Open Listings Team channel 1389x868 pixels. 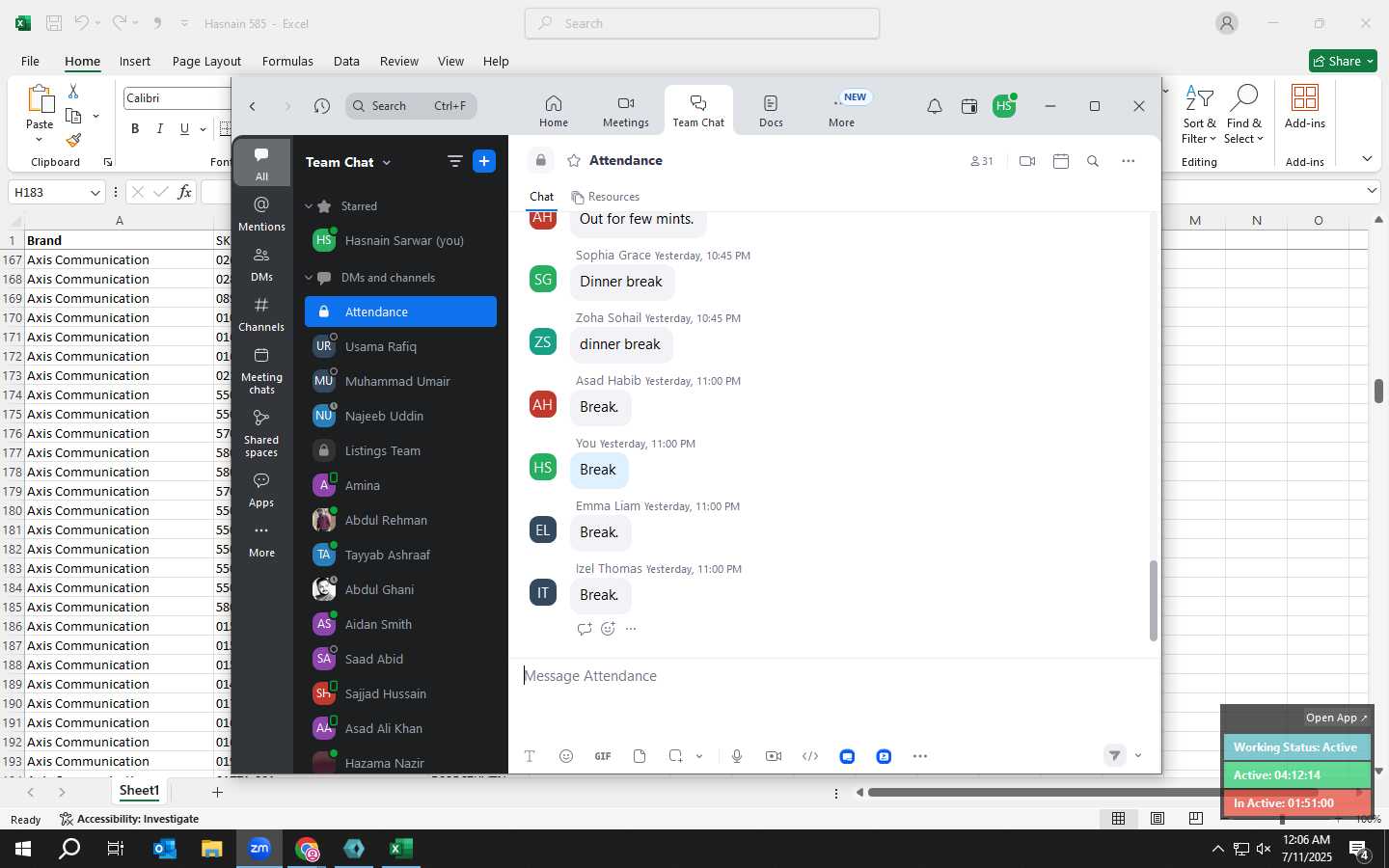(400, 450)
